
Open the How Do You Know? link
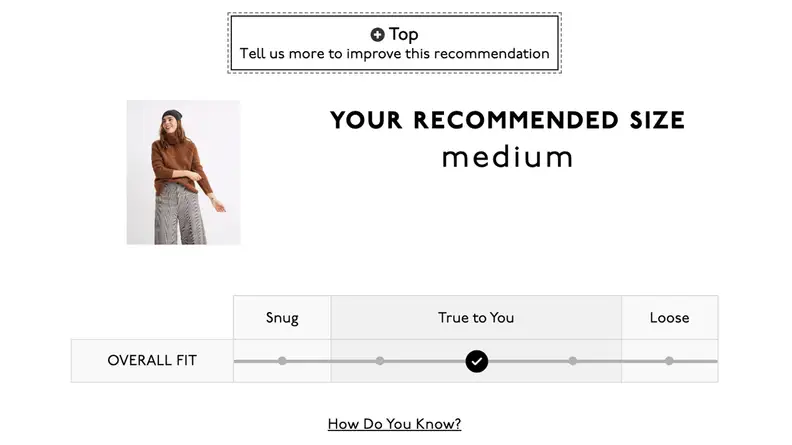point(394,424)
